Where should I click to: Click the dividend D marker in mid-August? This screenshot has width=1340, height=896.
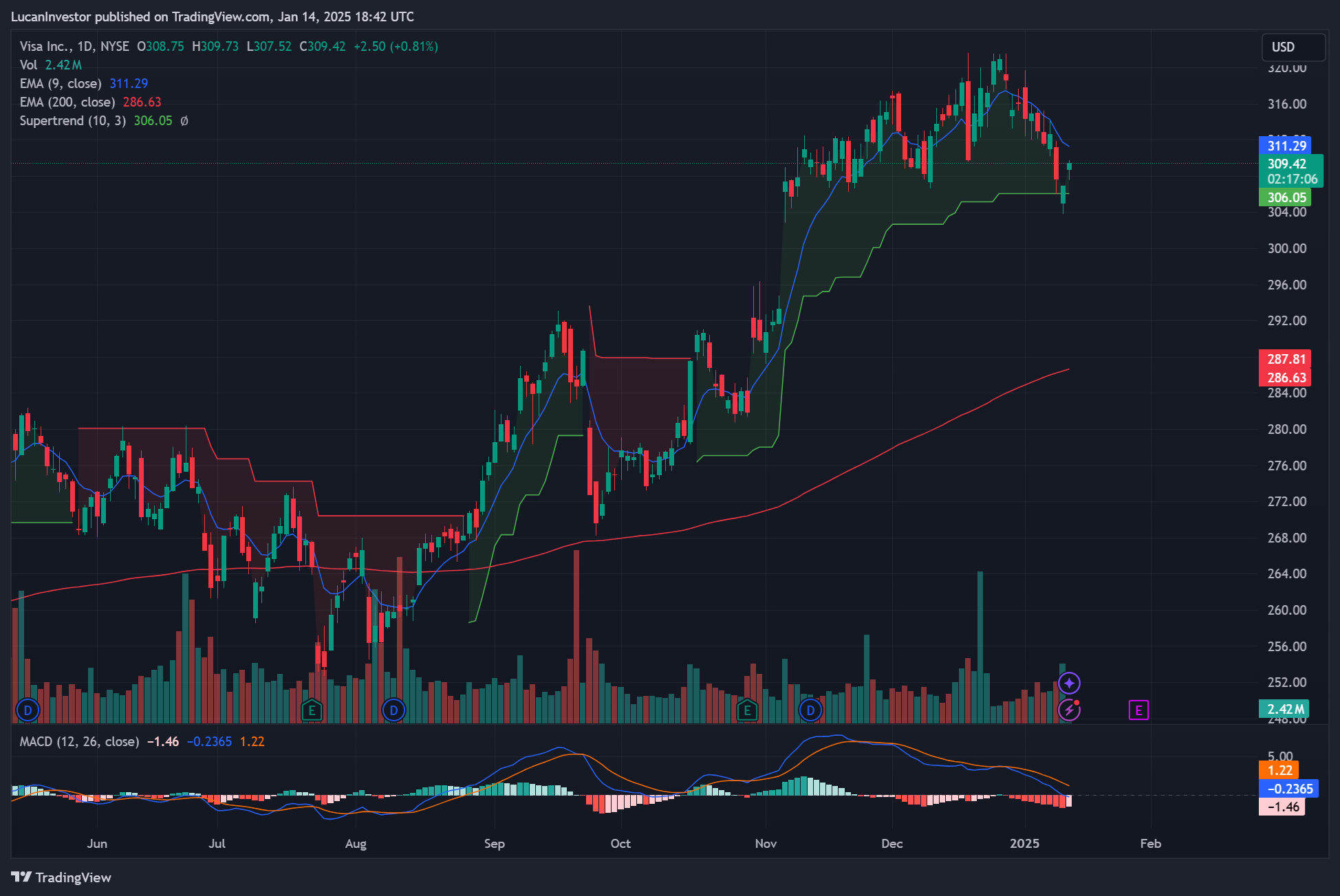coord(393,710)
